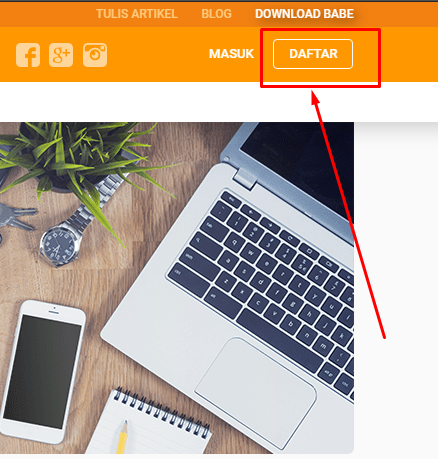Image resolution: width=438 pixels, height=459 pixels.
Task: Click the keys beside the wristwatch
Action: 17,217
